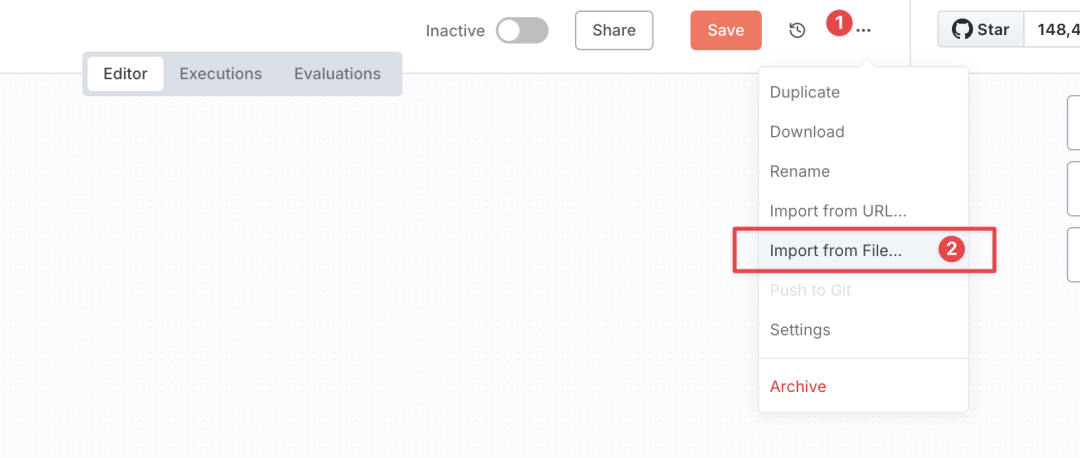Select Download in the workflow menu
1080x458 pixels.
pyautogui.click(x=807, y=132)
